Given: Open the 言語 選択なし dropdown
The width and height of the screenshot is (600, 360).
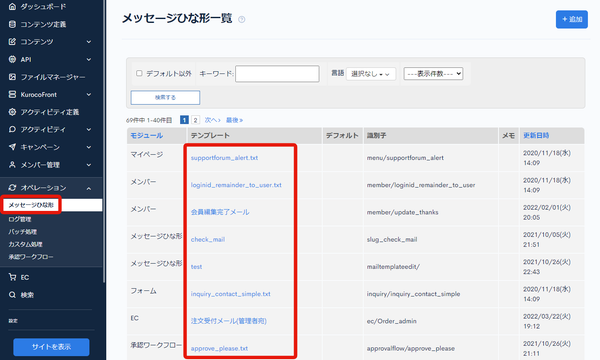Looking at the screenshot, I should (x=370, y=74).
